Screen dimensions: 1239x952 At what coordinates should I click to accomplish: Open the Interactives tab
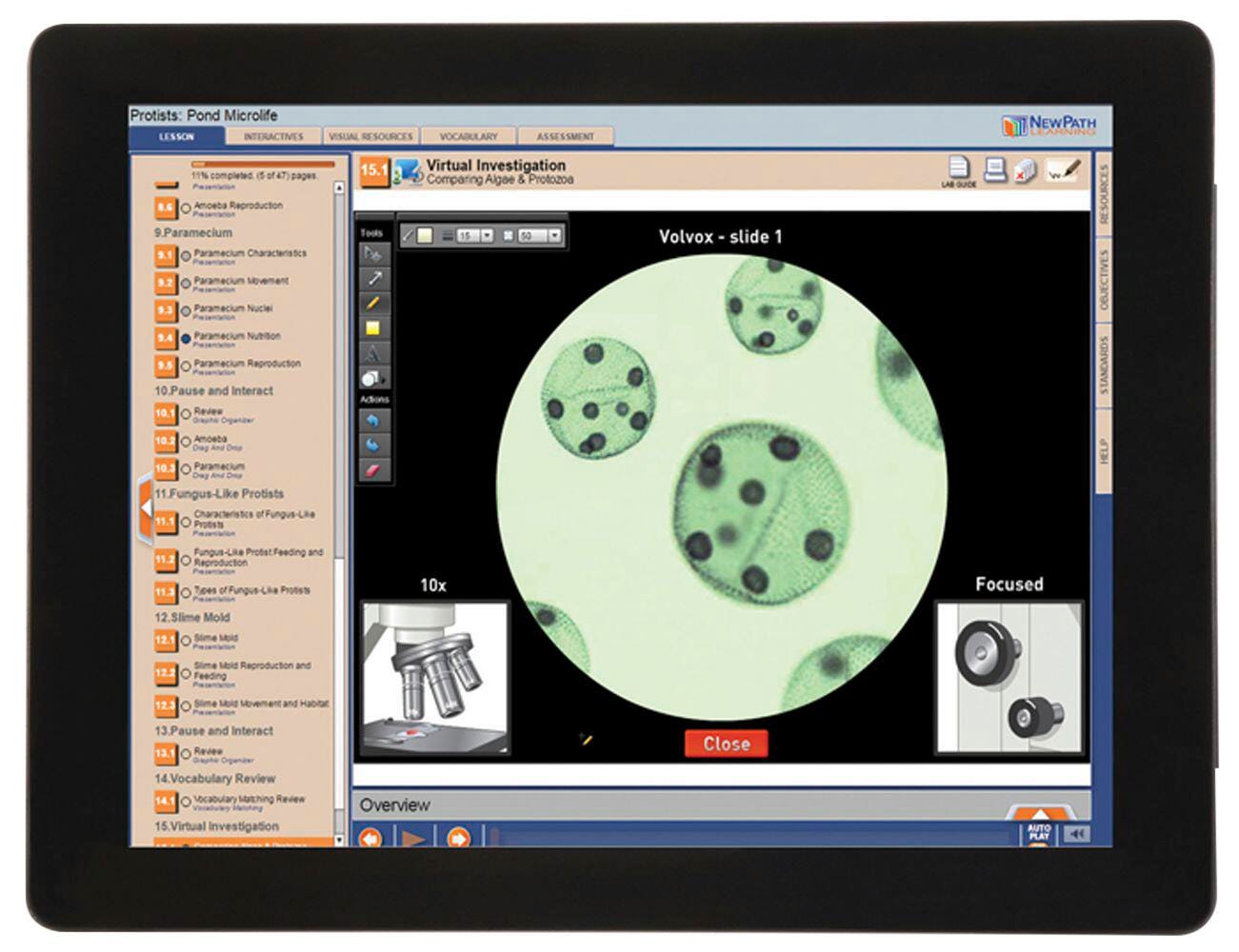273,137
